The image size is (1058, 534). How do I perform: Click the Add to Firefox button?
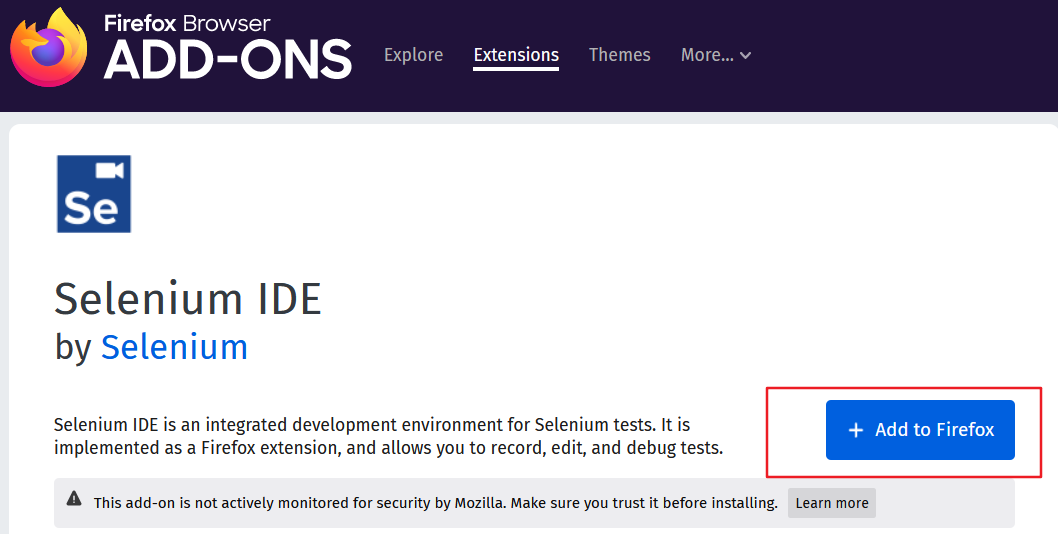pos(920,430)
